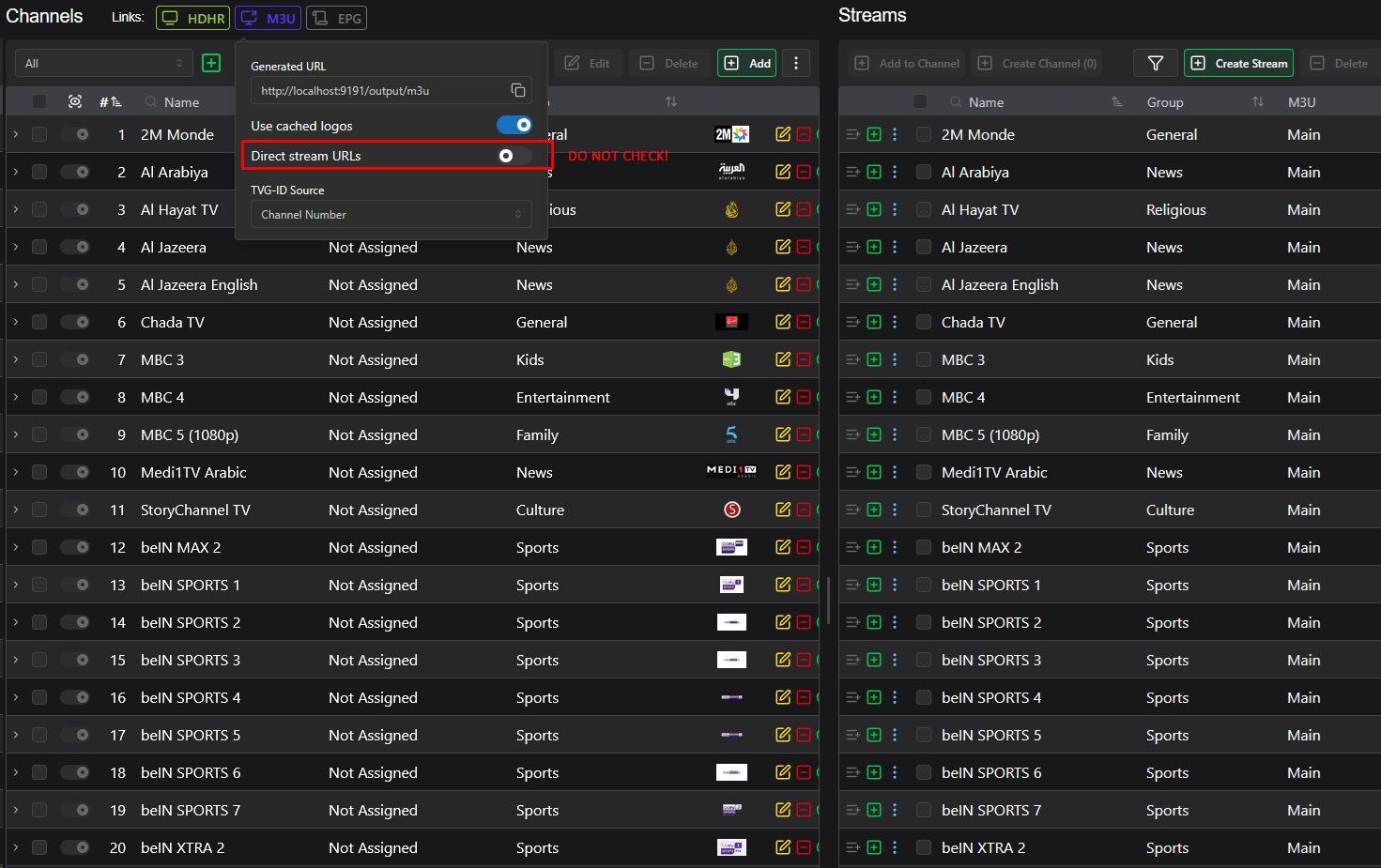Click the streams Name search field

click(x=986, y=101)
